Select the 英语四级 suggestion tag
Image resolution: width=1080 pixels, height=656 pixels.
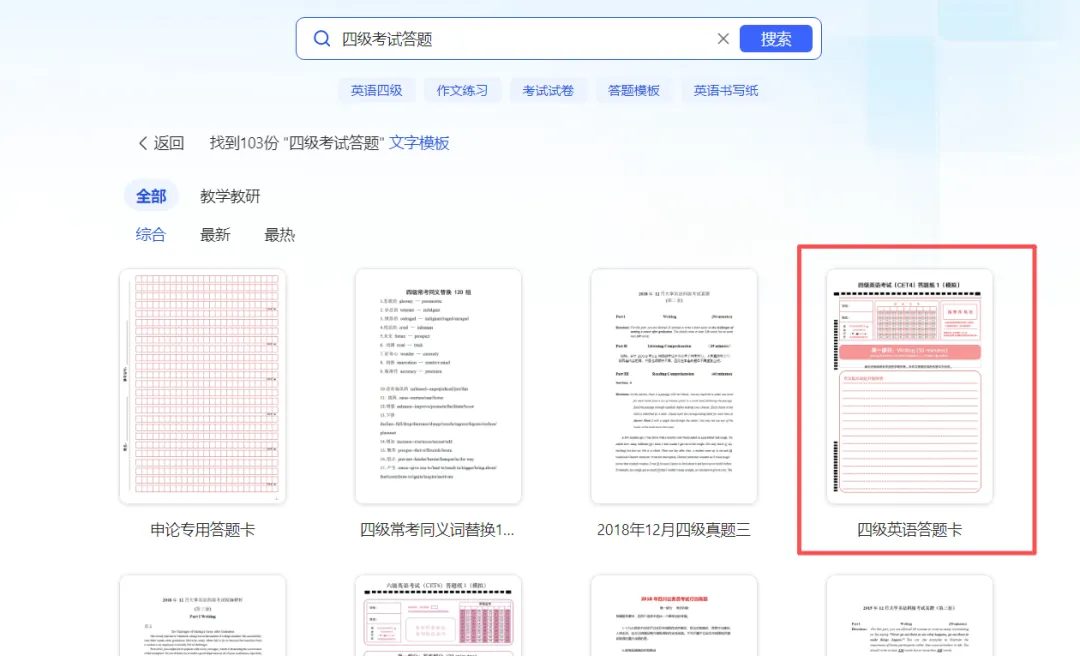(376, 90)
